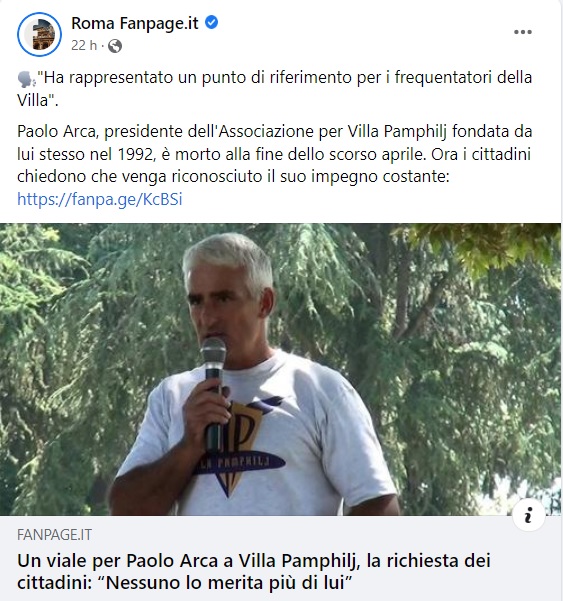The width and height of the screenshot is (563, 601).
Task: Open the Roma Fanpage.it profile picture
Action: pyautogui.click(x=39, y=34)
